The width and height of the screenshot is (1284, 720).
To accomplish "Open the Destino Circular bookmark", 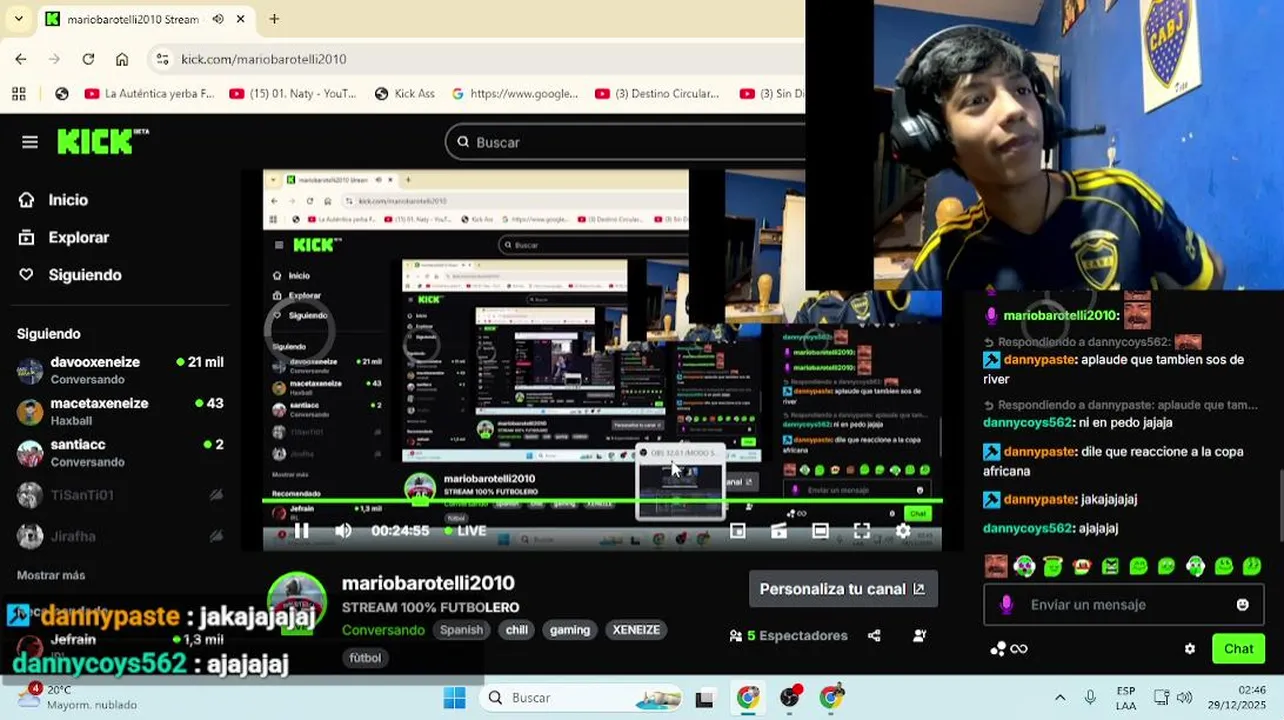I will 658,93.
